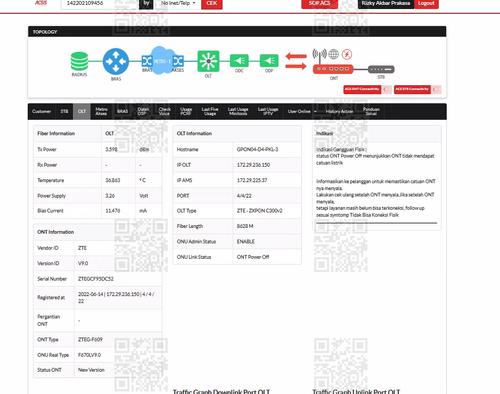Image resolution: width=500 pixels, height=394 pixels.
Task: Click Power Supply value 3.26
Action: pyautogui.click(x=110, y=196)
